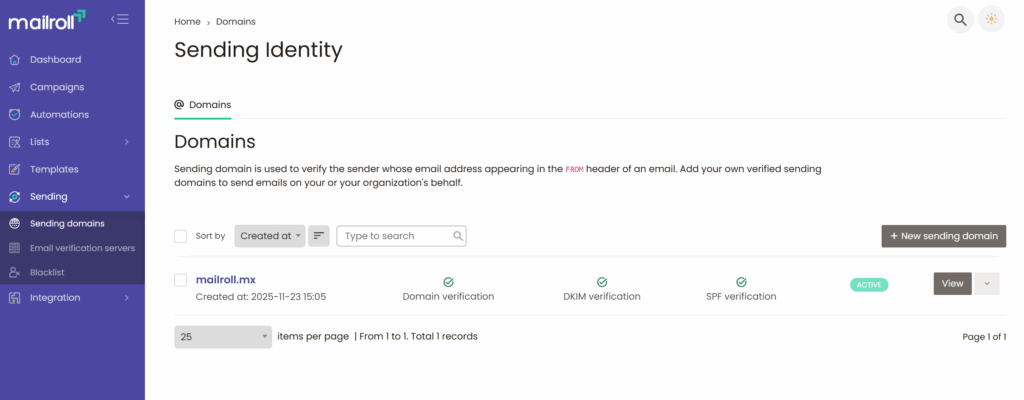This screenshot has height=400, width=1024.
Task: Open Templates with the edit icon
Action: click(x=14, y=170)
